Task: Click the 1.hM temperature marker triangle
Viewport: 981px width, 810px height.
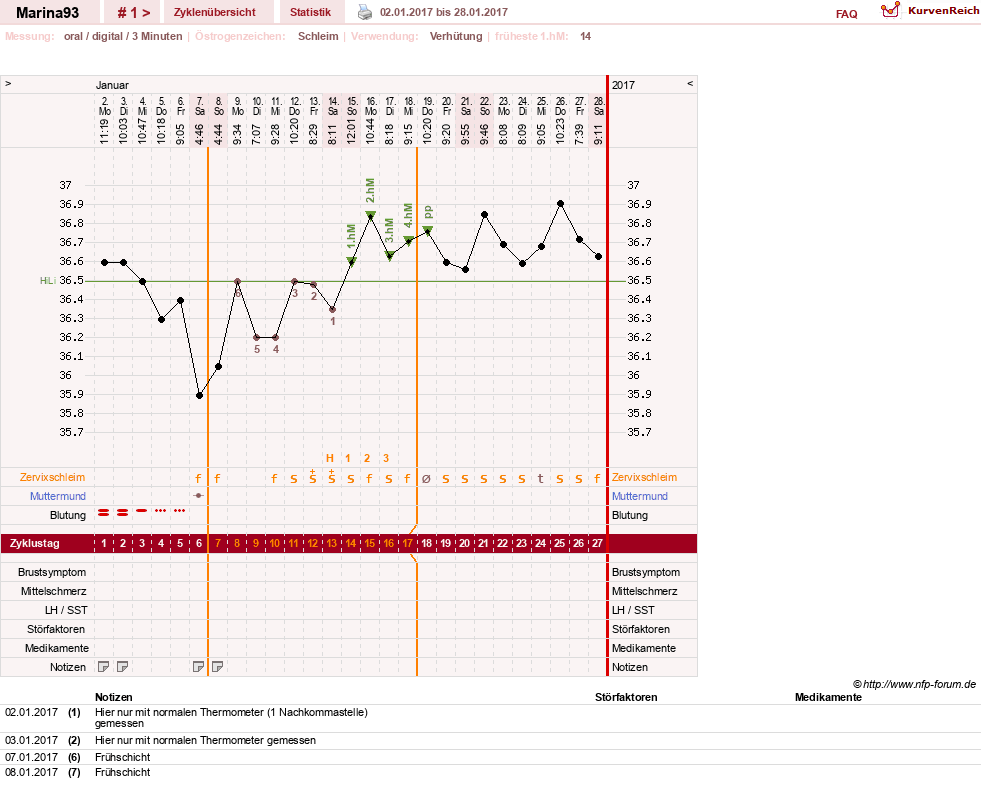Action: pos(352,261)
